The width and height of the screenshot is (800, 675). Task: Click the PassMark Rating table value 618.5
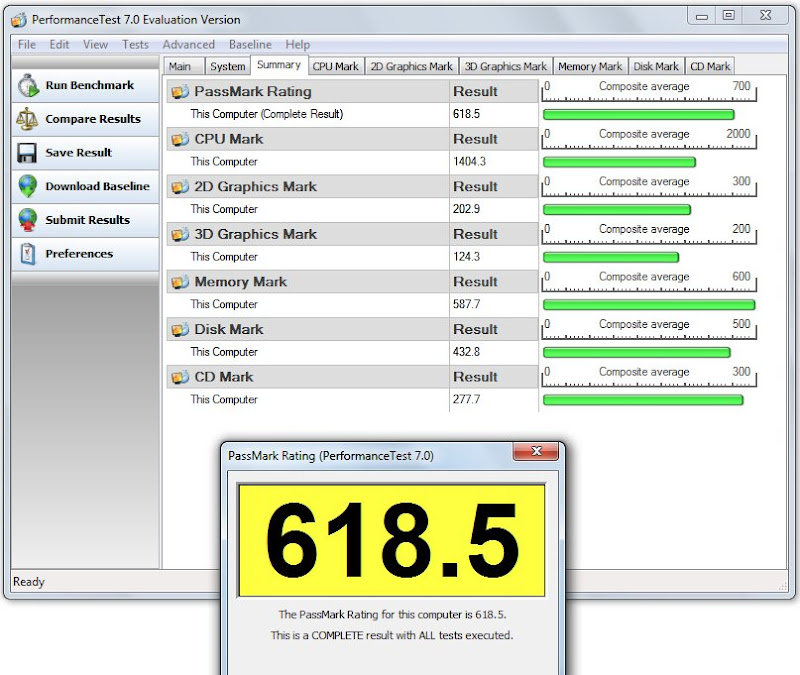[x=466, y=114]
